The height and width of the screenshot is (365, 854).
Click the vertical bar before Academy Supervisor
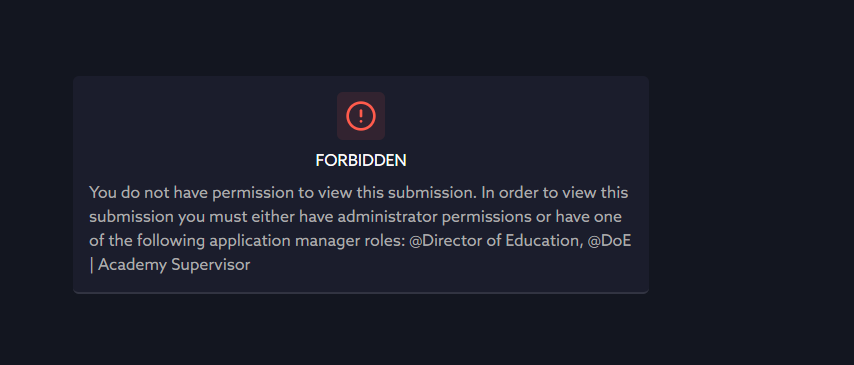(x=92, y=265)
